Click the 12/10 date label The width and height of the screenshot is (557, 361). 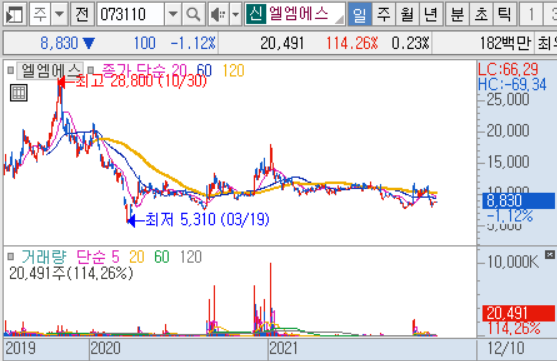click(x=506, y=349)
